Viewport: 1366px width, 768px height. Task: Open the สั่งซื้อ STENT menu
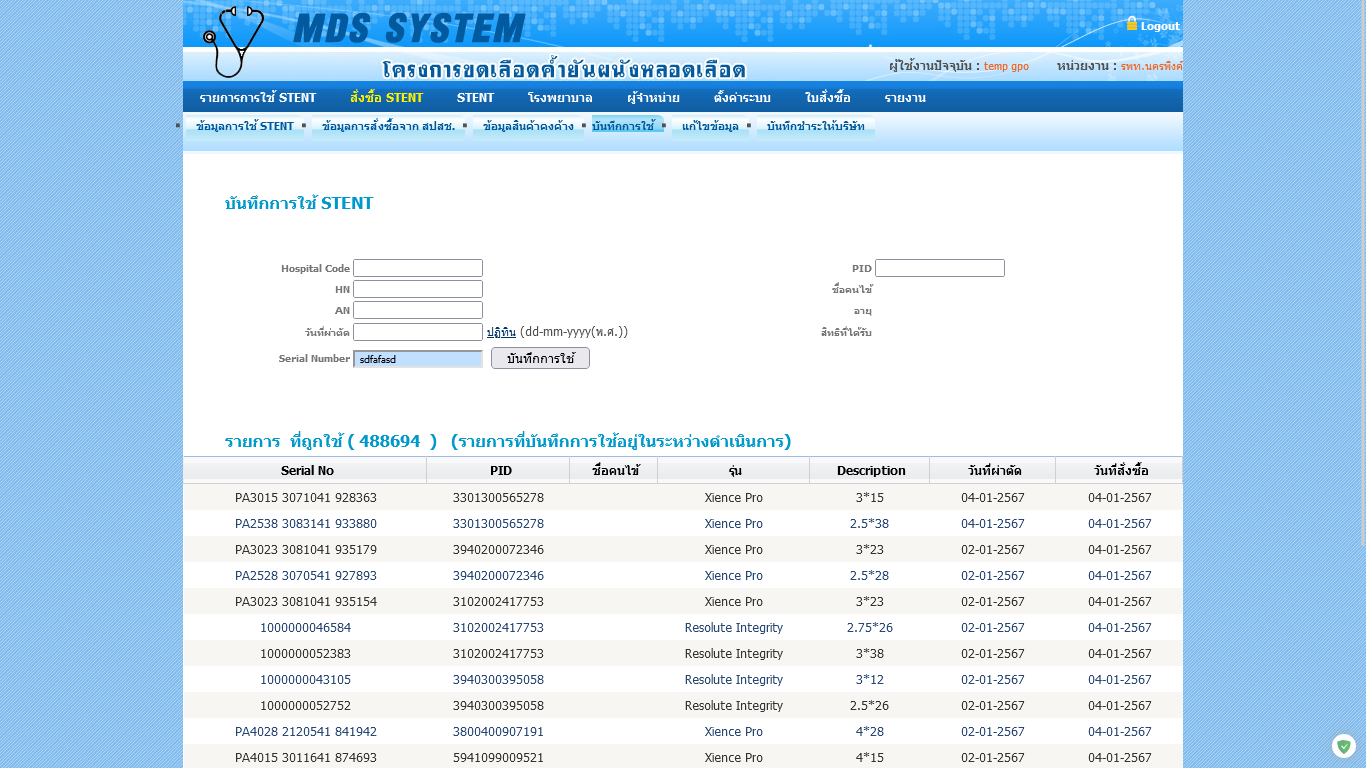tap(386, 97)
